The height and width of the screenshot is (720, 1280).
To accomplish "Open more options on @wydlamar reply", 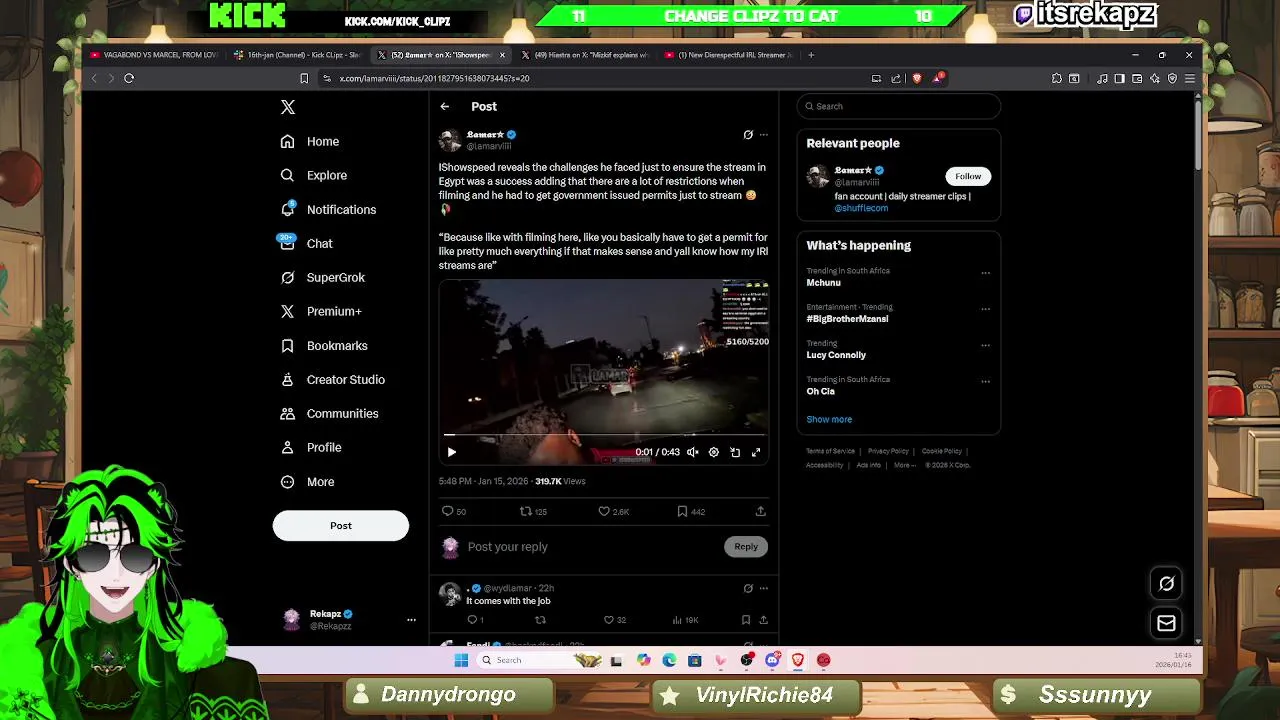I will [764, 589].
